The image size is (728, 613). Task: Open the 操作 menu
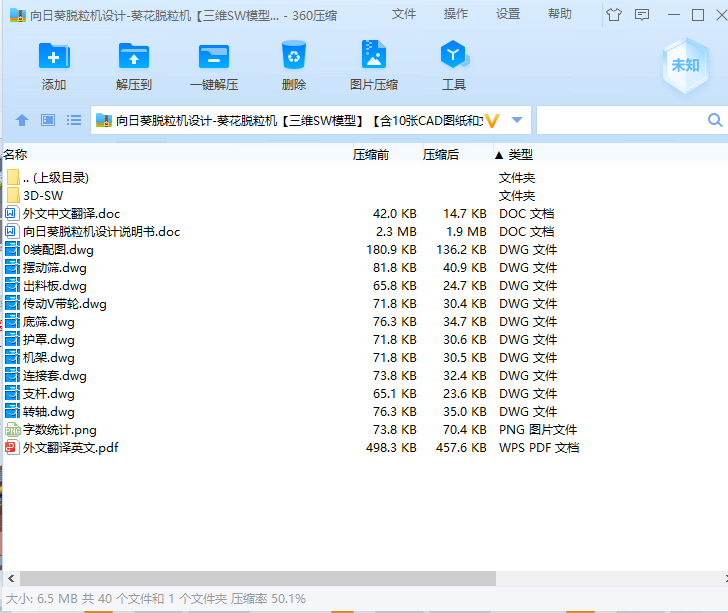coord(455,14)
